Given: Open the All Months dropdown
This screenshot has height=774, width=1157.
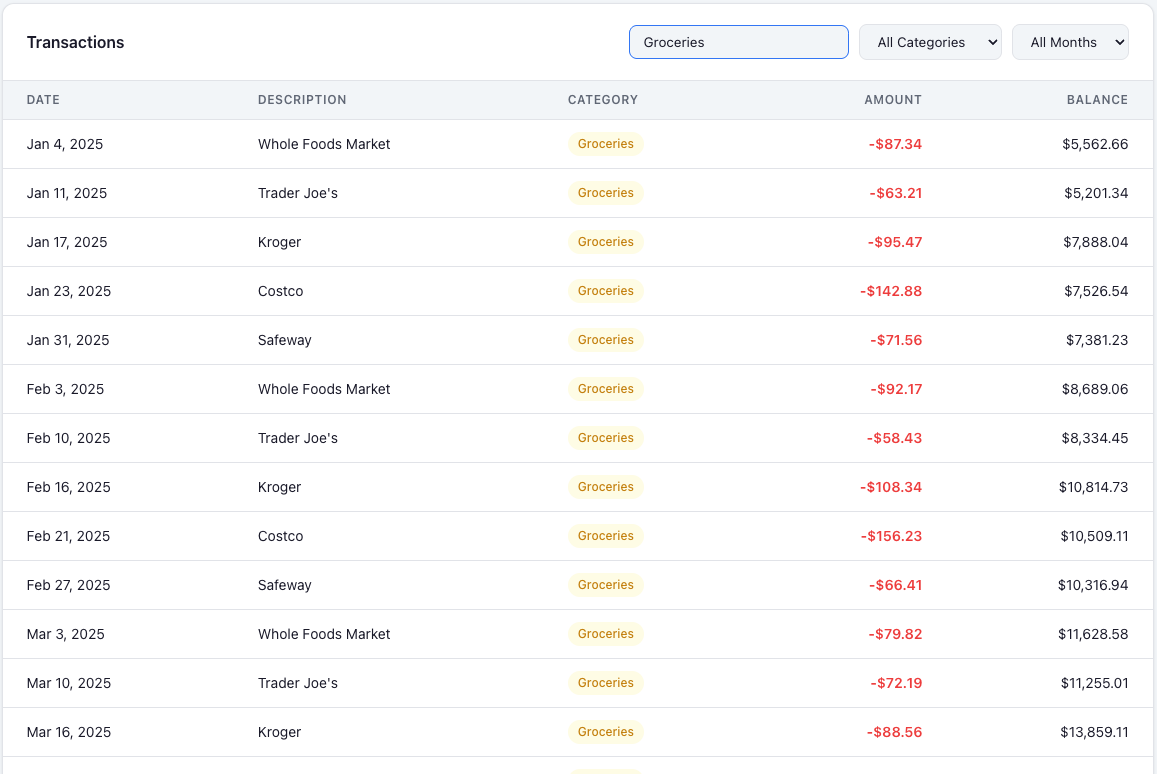Looking at the screenshot, I should click(x=1070, y=42).
